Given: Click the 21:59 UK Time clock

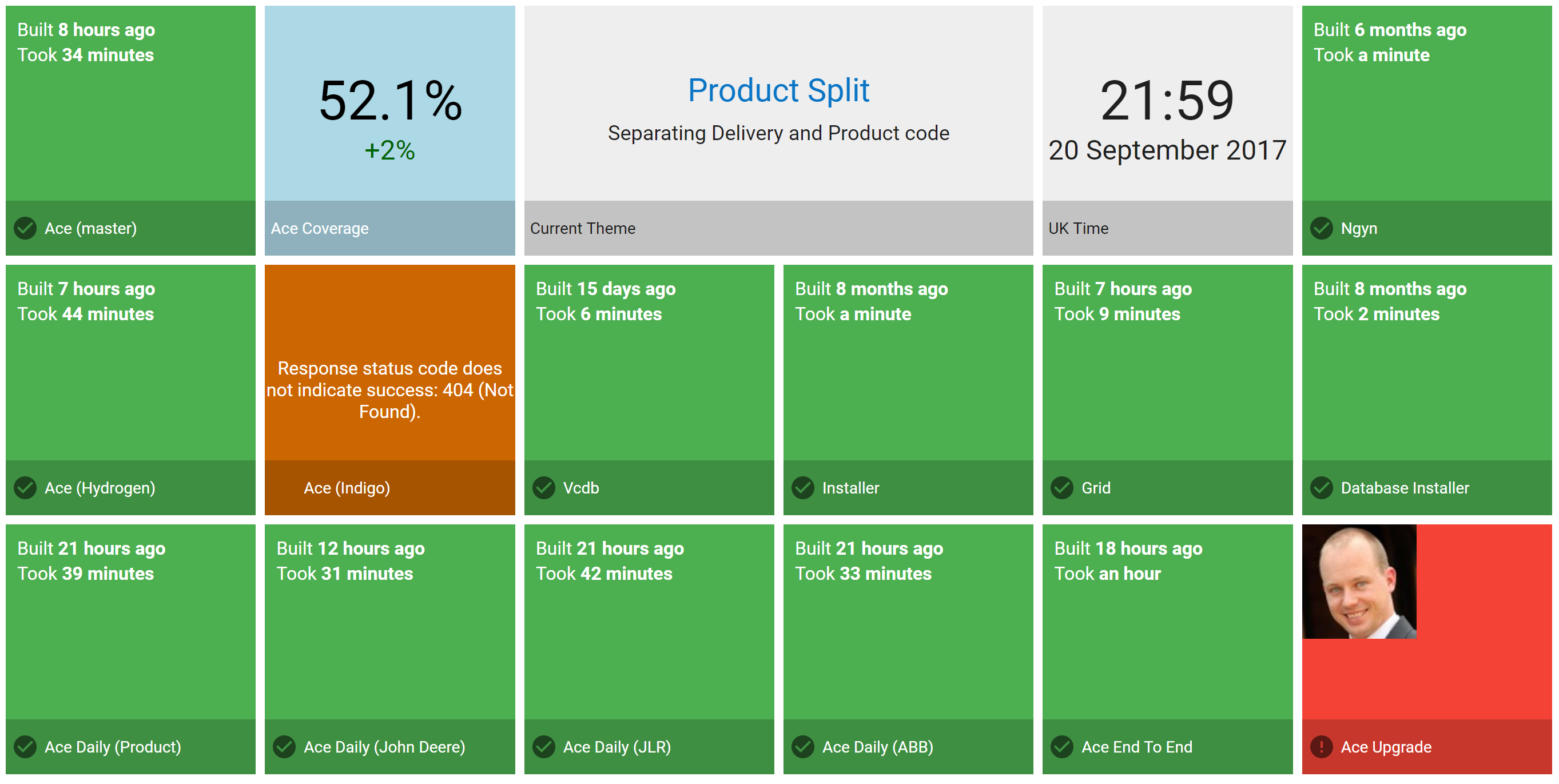Looking at the screenshot, I should pos(1166,101).
